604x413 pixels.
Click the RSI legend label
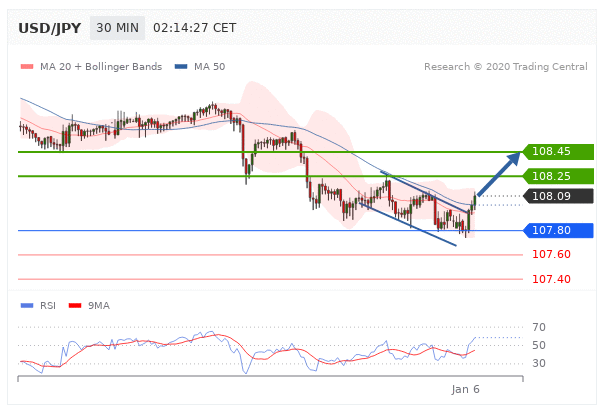pos(48,306)
